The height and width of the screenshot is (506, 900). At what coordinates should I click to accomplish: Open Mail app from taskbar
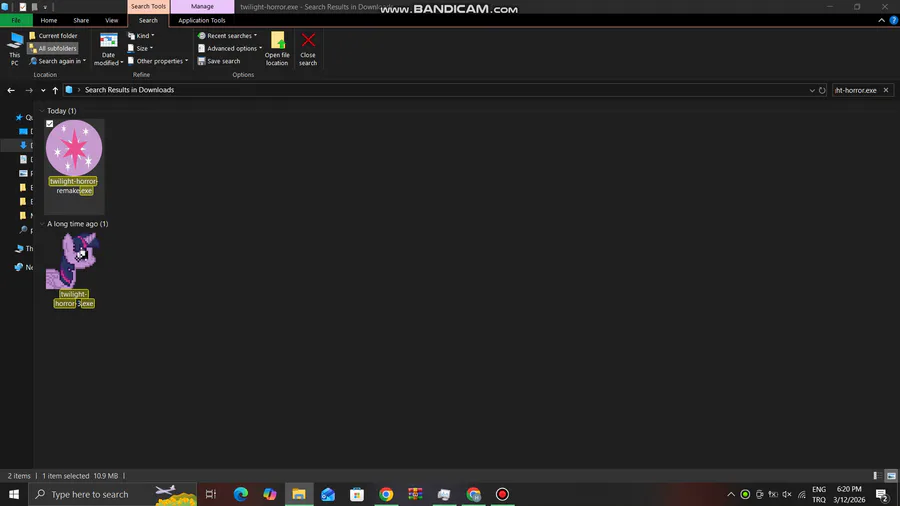point(328,494)
